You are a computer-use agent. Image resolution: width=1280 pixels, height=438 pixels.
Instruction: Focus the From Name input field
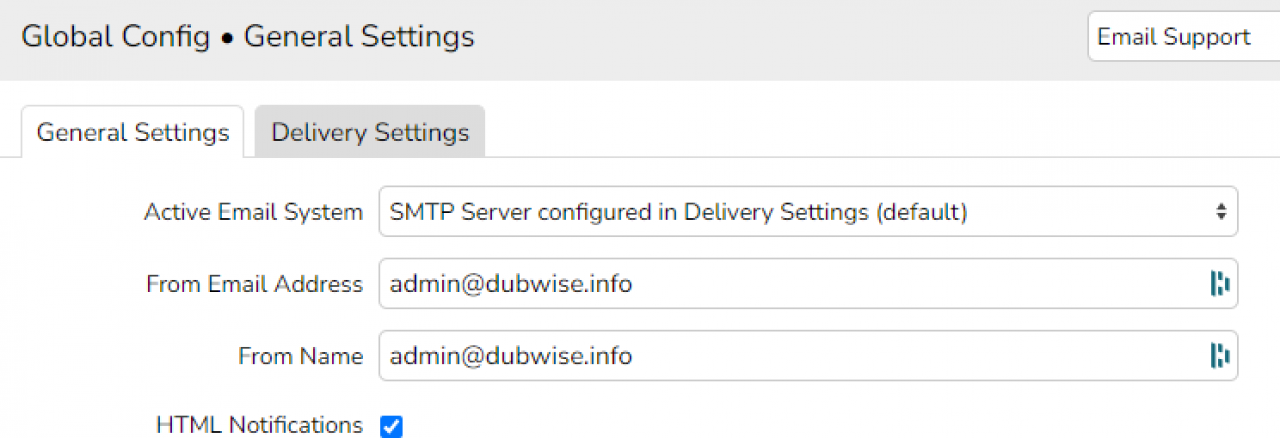808,356
